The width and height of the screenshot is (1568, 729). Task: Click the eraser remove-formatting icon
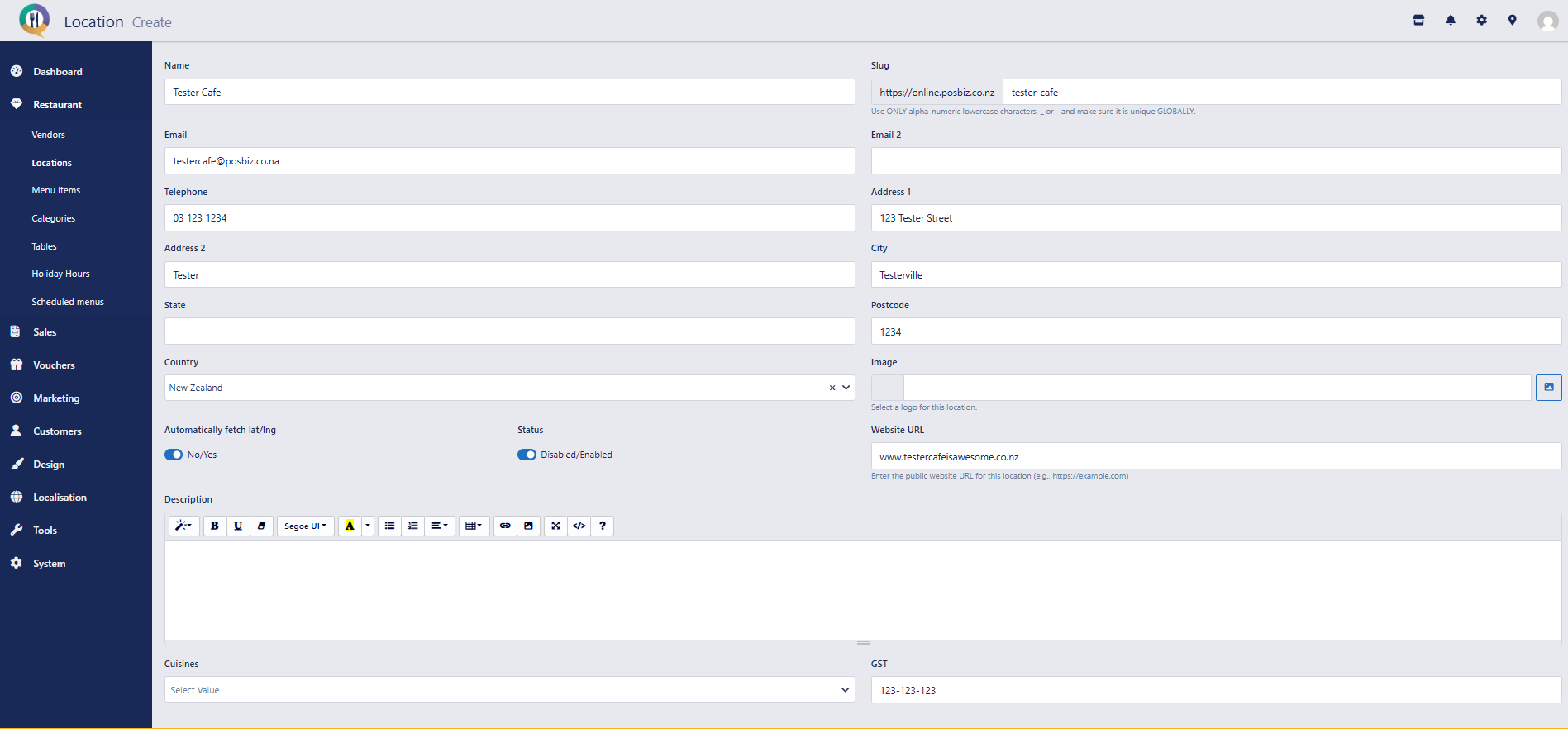pos(261,526)
